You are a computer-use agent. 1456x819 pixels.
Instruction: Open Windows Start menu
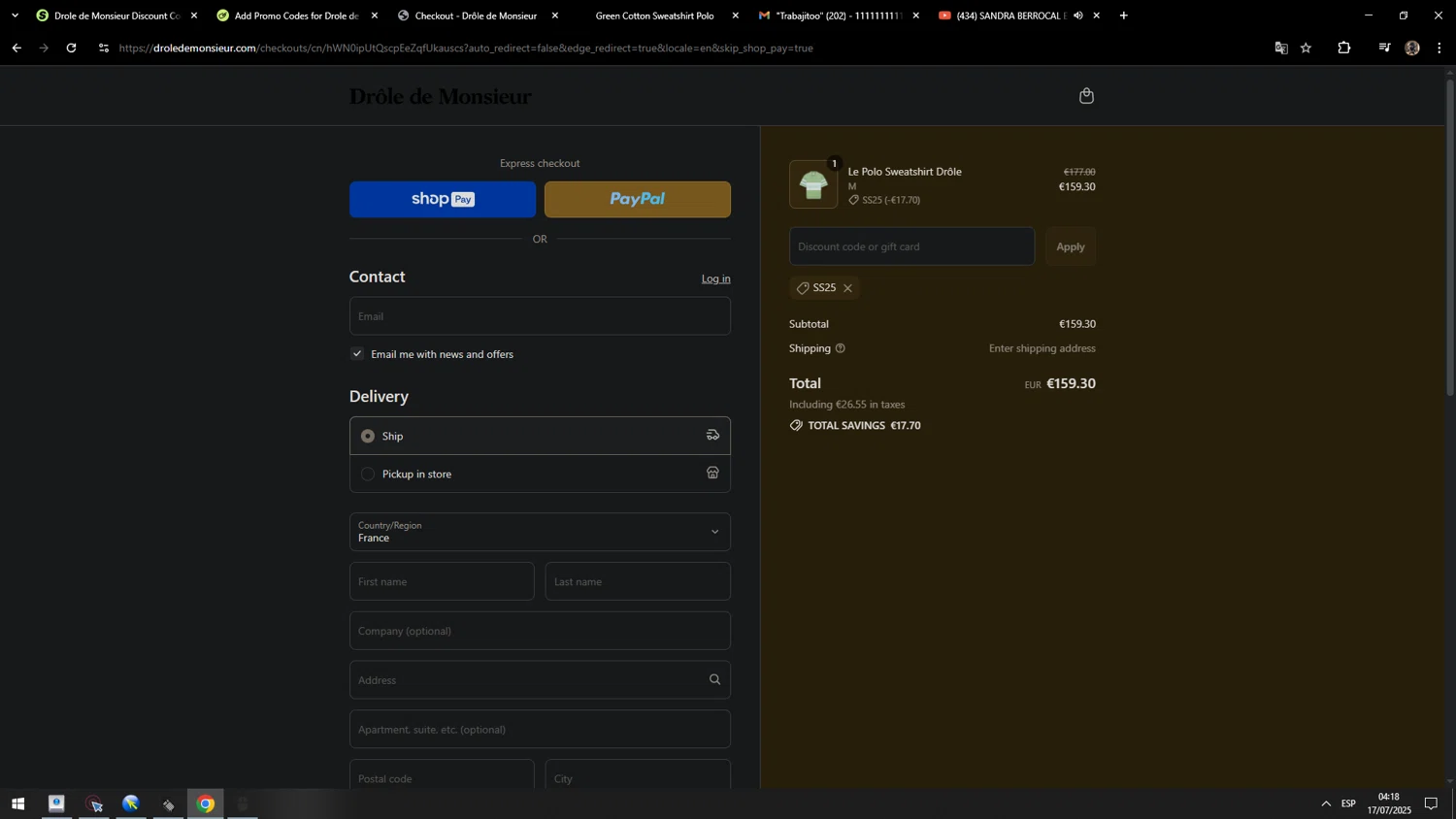tap(17, 803)
